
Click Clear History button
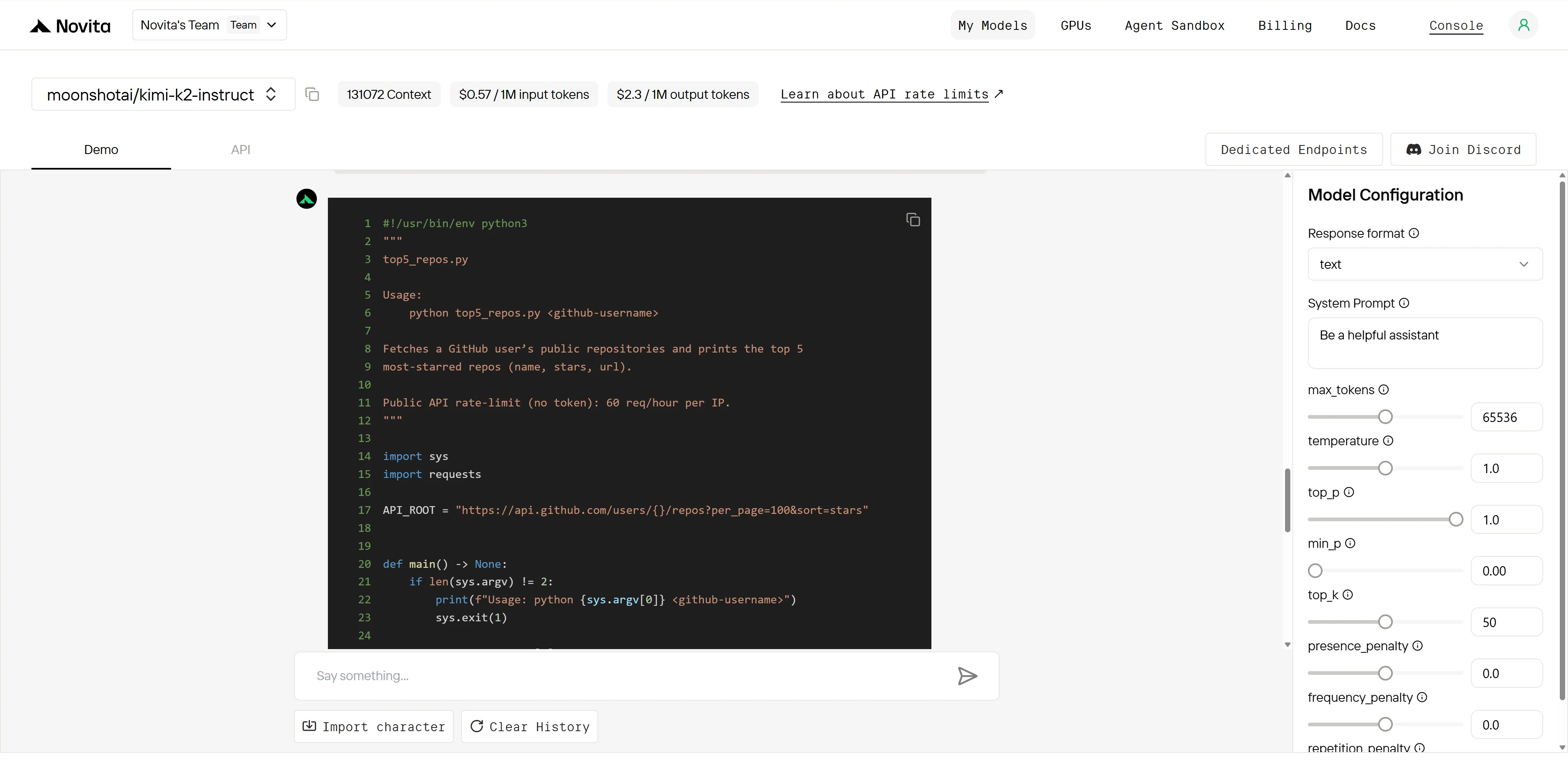[x=530, y=727]
